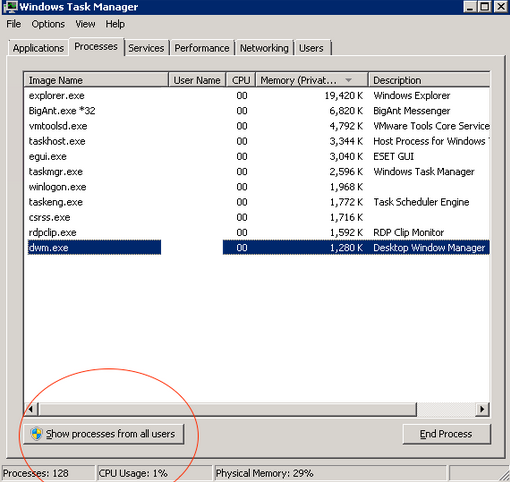Image resolution: width=510 pixels, height=482 pixels.
Task: Click the CPU Usage: 1% status entry
Action: pyautogui.click(x=155, y=473)
